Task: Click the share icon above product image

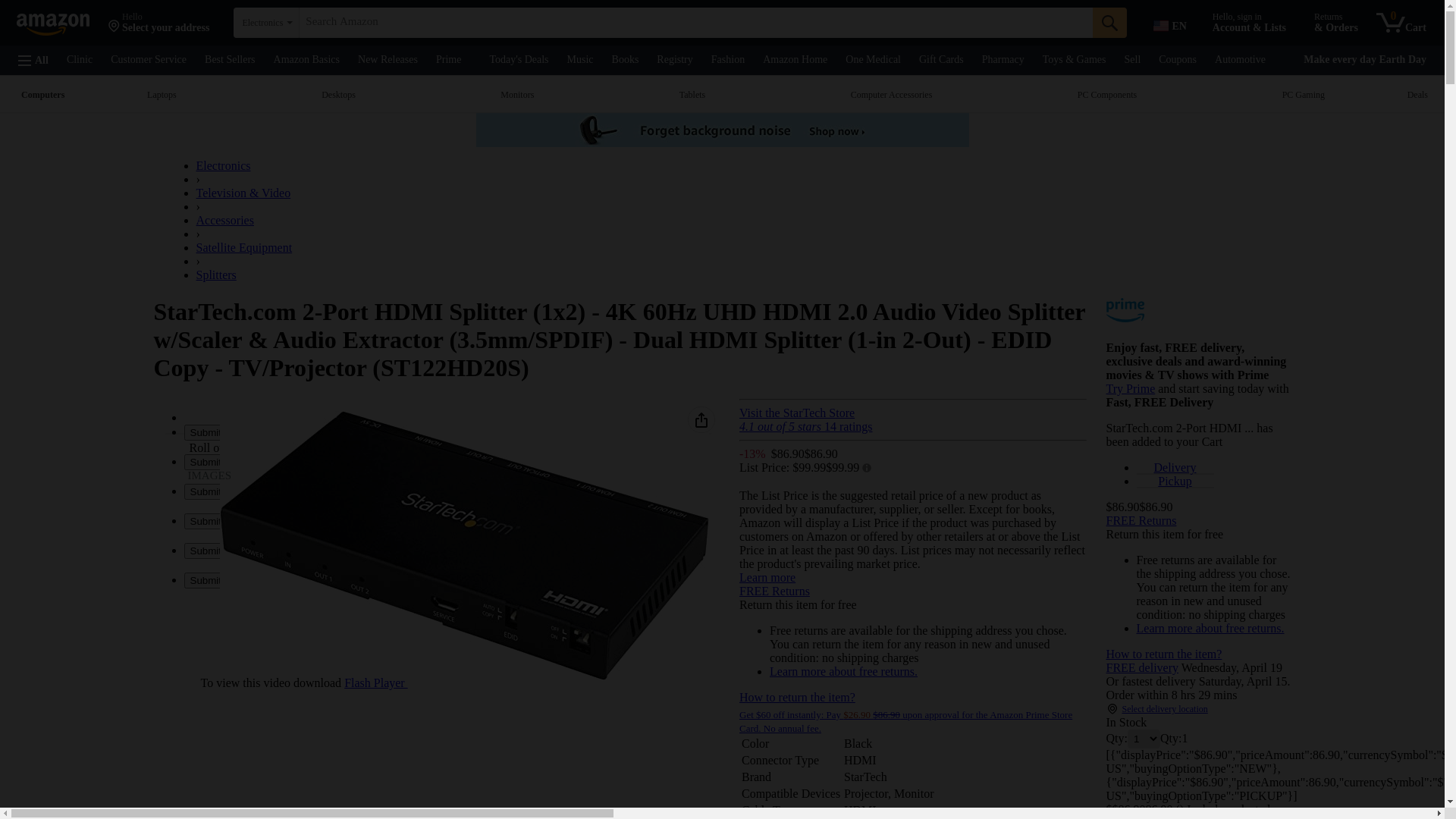Action: click(x=701, y=420)
